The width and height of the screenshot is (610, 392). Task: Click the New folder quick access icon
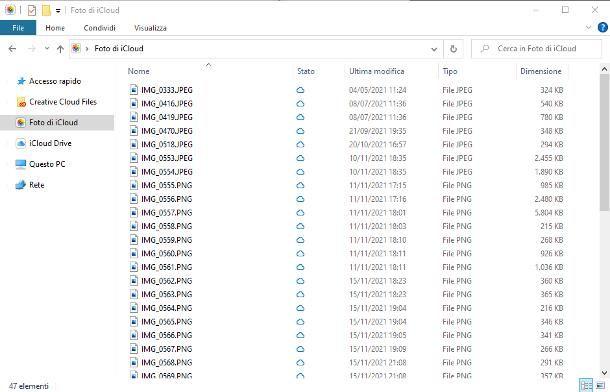coord(46,10)
